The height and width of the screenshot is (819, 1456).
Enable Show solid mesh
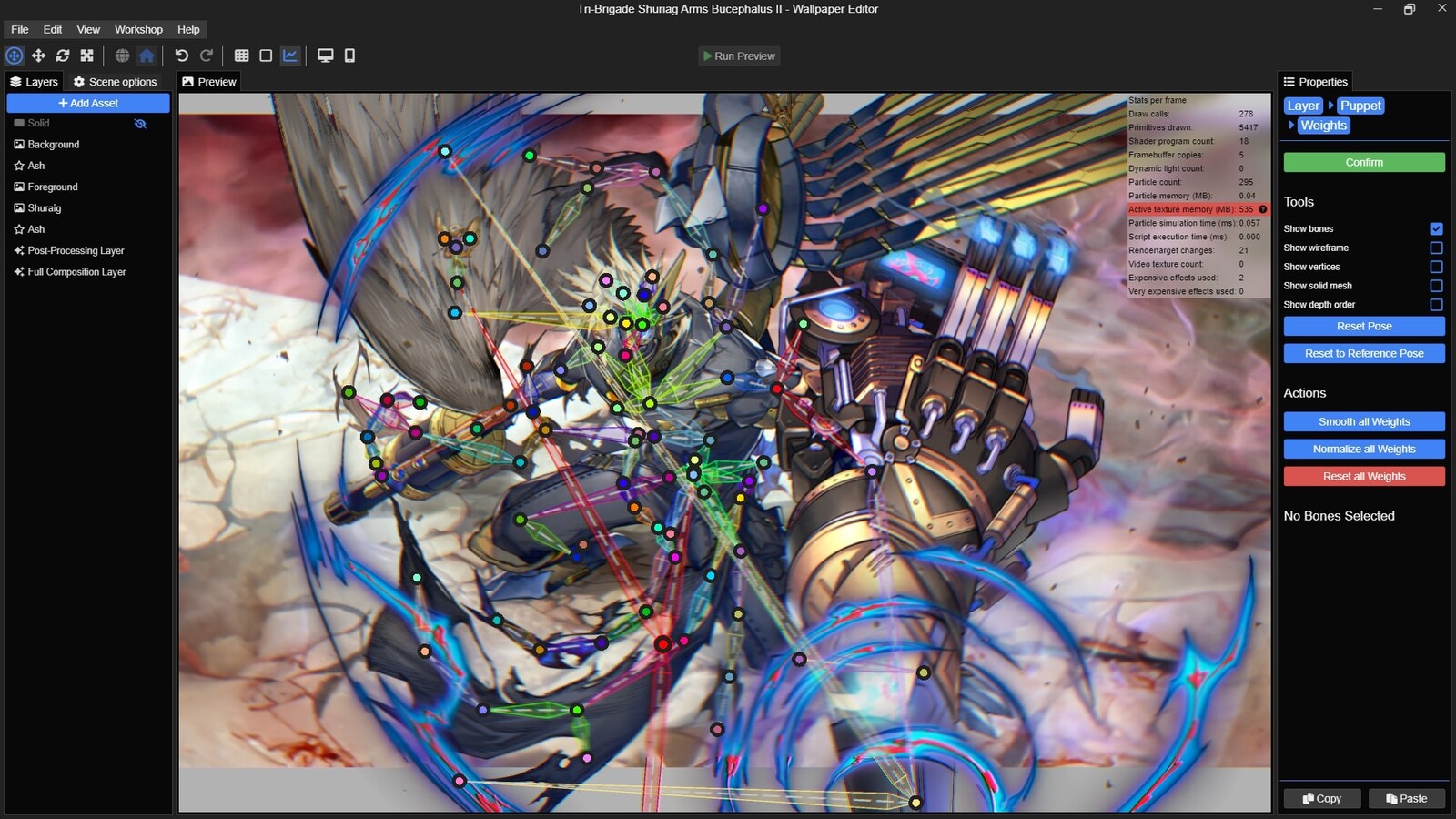point(1436,286)
